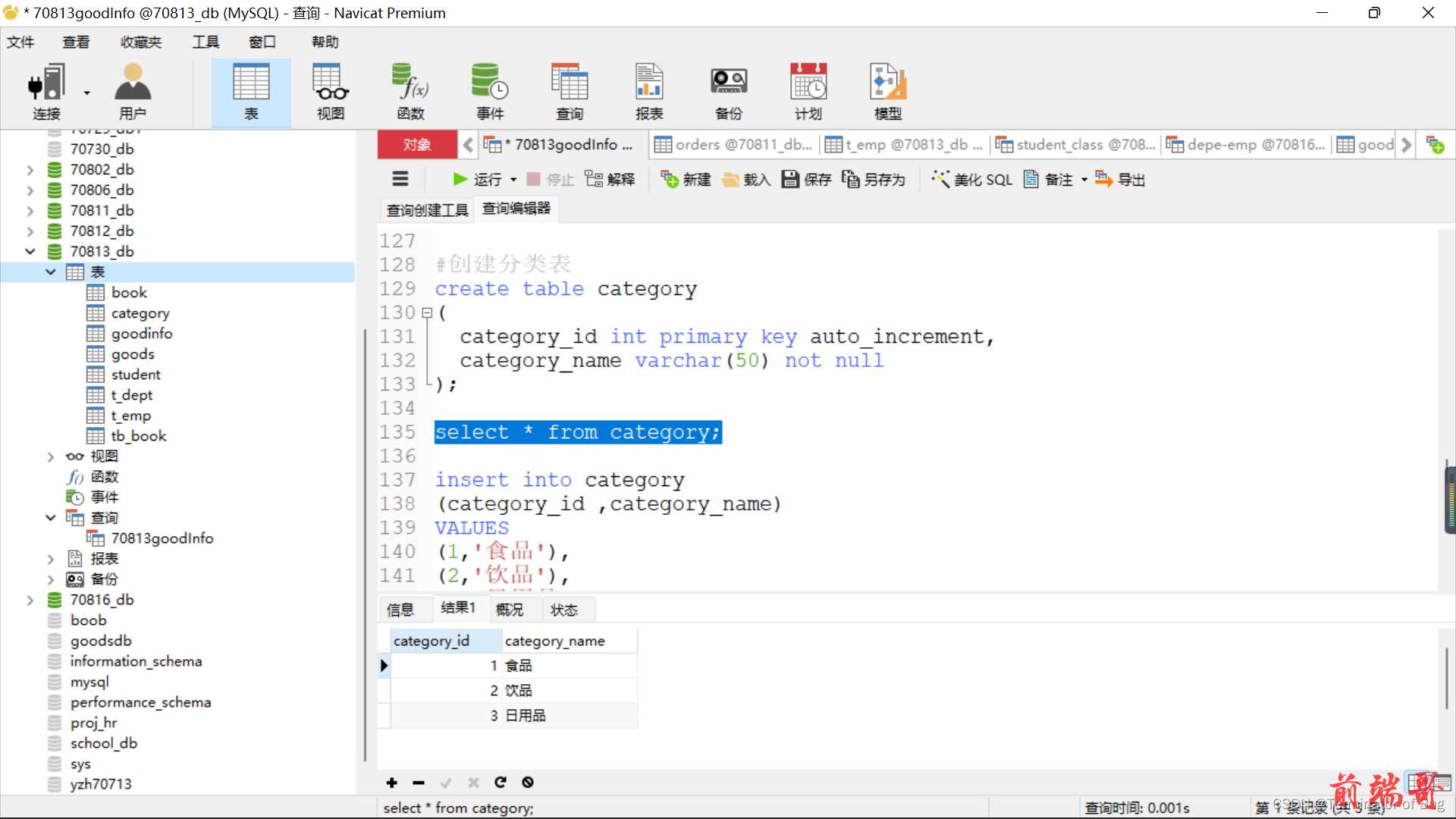1456x819 pixels.
Task: Click the results pane vertical scrollbar
Action: click(1446, 678)
